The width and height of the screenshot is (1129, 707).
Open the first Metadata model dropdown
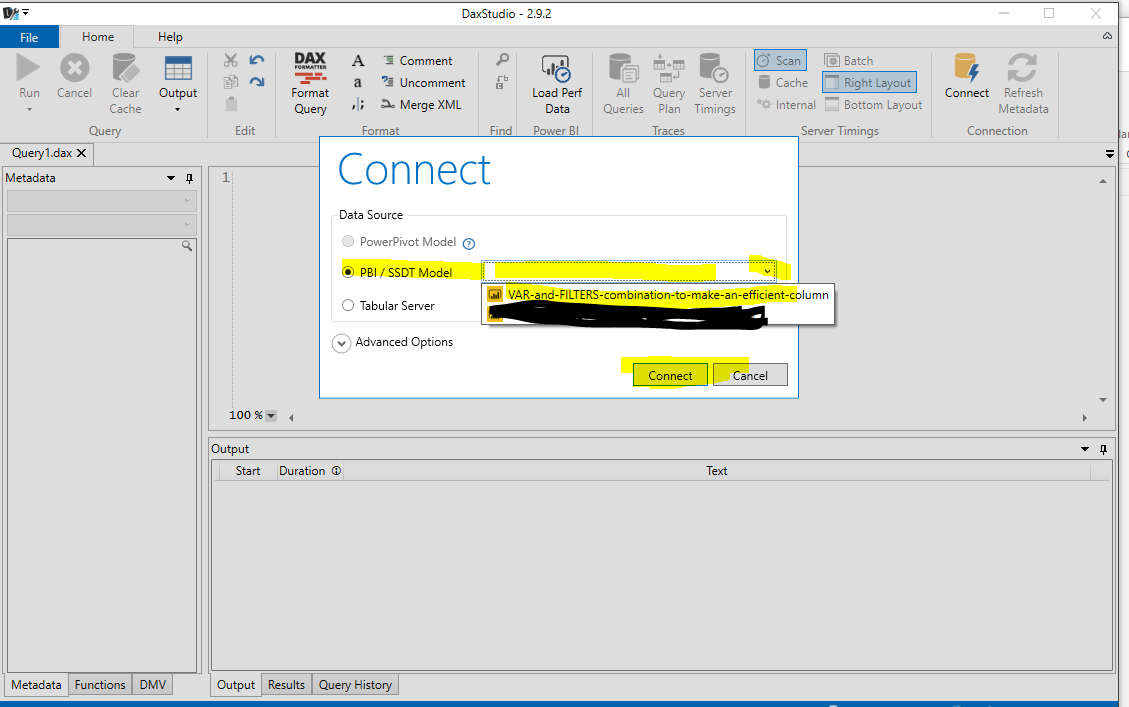click(x=101, y=200)
